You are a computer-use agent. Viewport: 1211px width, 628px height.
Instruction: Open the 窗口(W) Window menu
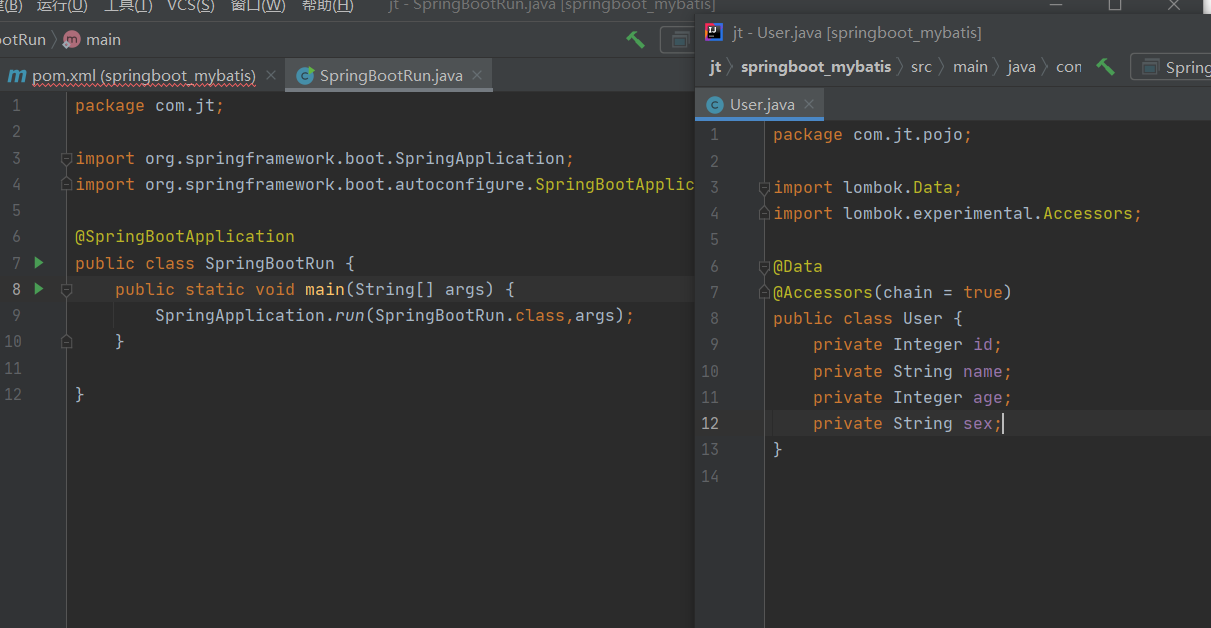[x=258, y=6]
